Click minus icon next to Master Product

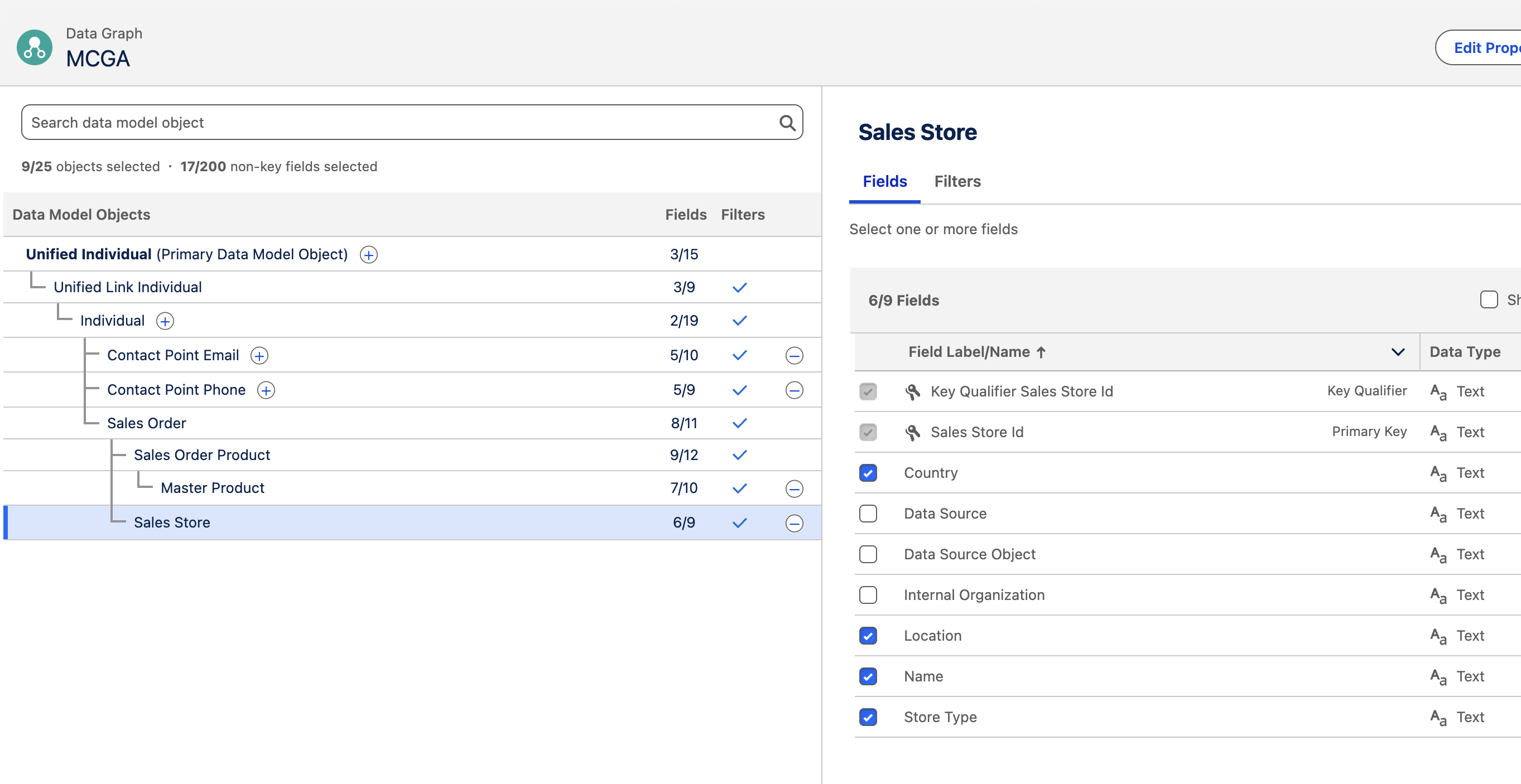(x=795, y=488)
